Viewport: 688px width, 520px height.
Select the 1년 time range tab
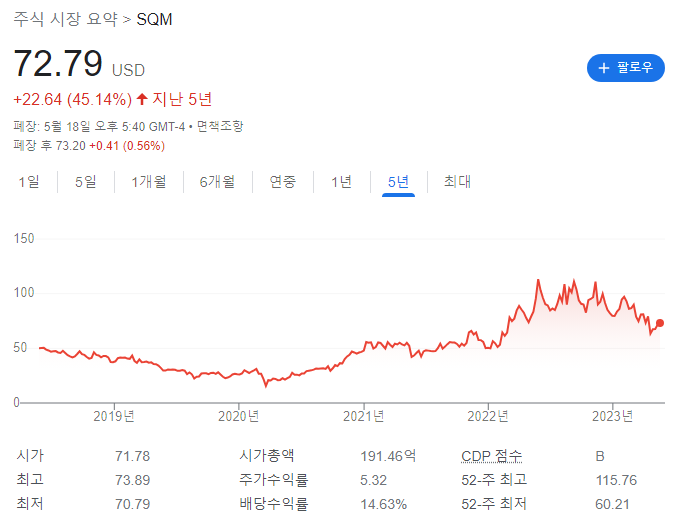tap(341, 181)
